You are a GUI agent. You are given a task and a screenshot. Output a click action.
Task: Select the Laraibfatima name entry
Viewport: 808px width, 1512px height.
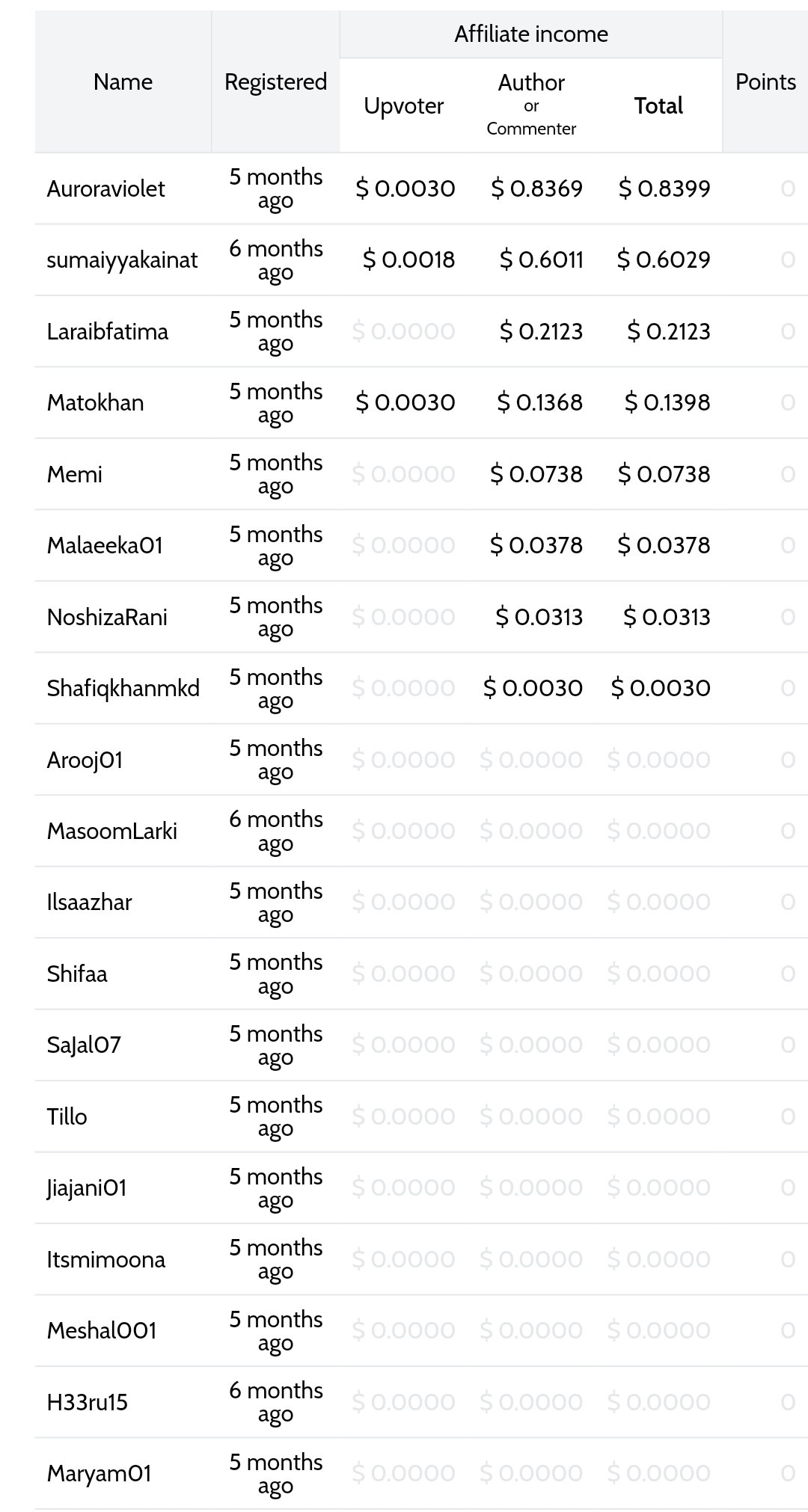(107, 331)
